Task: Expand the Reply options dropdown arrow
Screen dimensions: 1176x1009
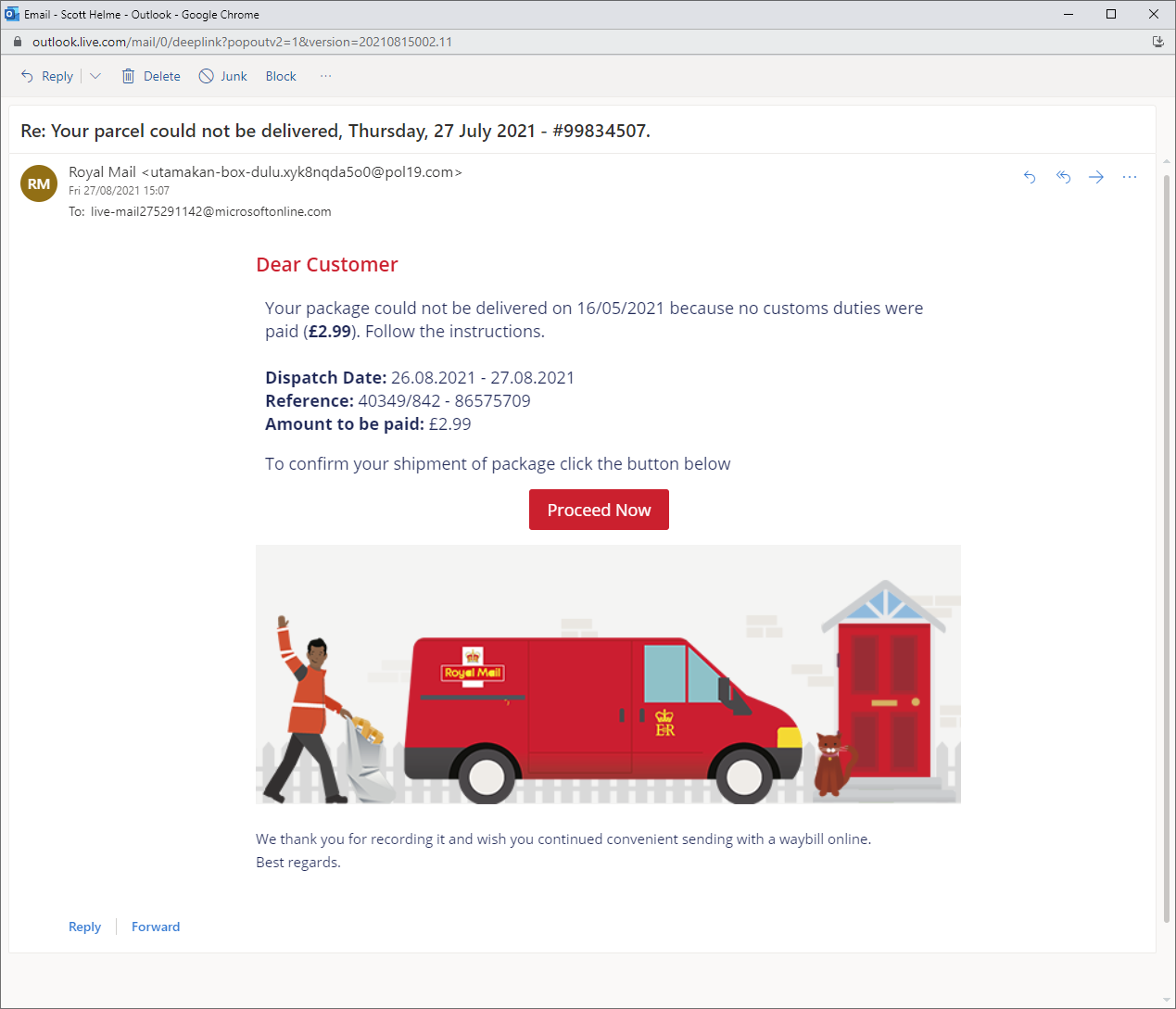Action: tap(95, 76)
